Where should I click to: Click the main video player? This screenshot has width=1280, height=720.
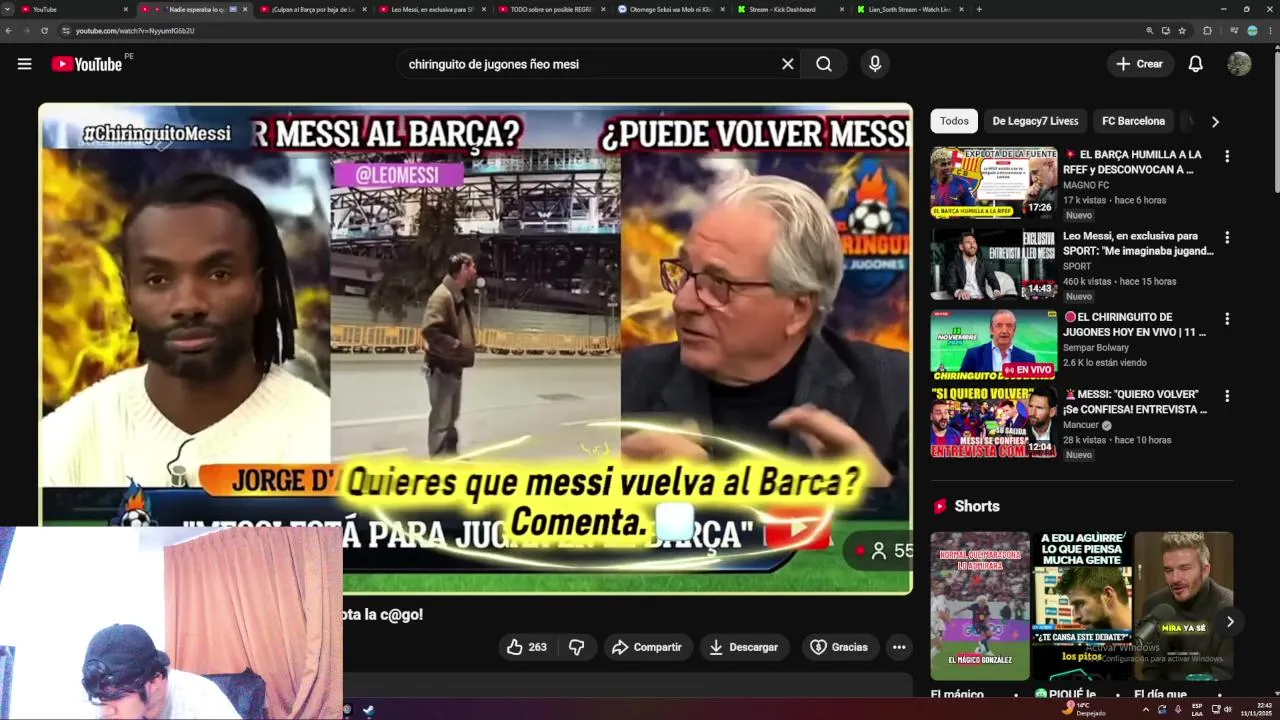pos(475,349)
